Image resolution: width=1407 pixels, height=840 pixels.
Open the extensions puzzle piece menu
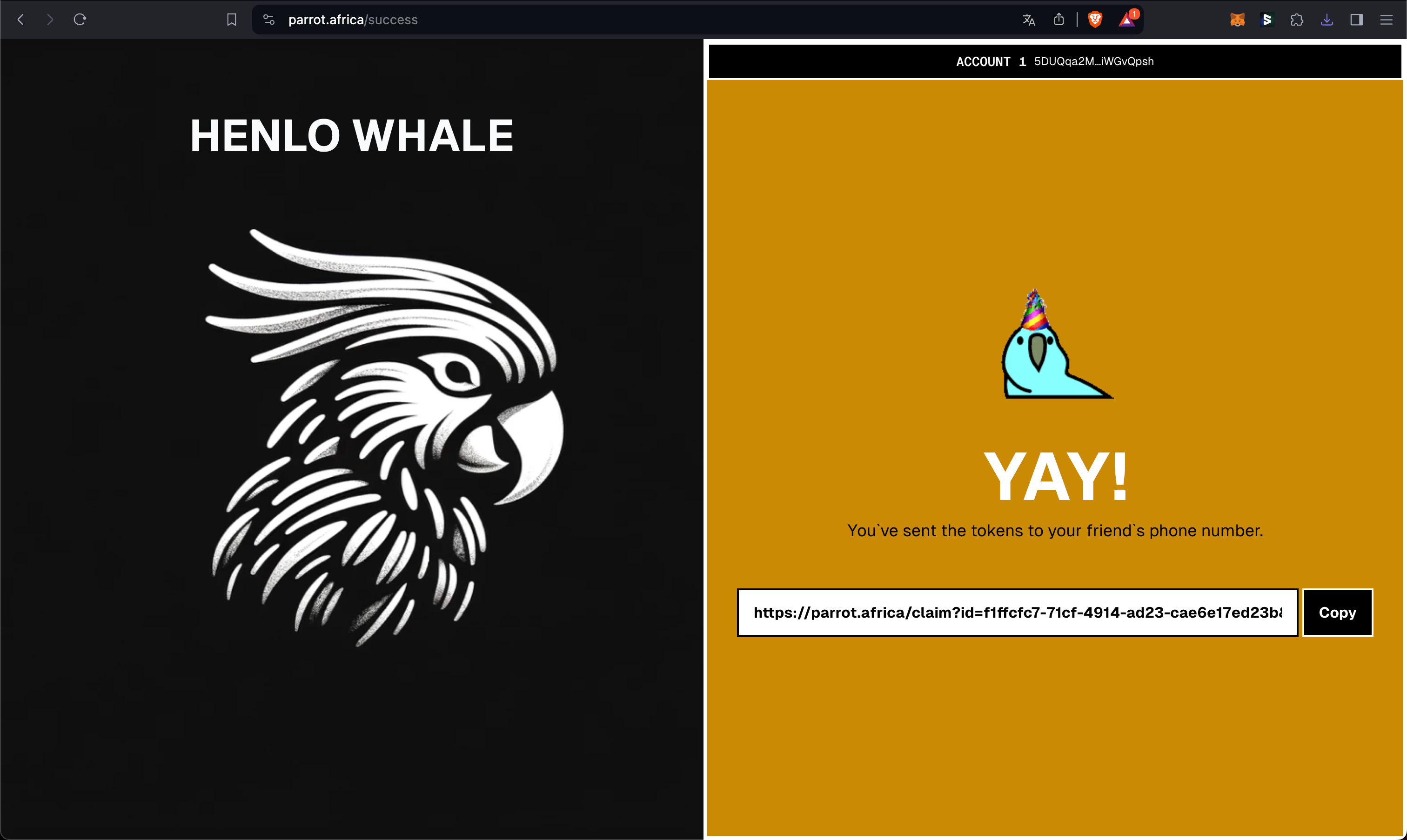point(1297,20)
